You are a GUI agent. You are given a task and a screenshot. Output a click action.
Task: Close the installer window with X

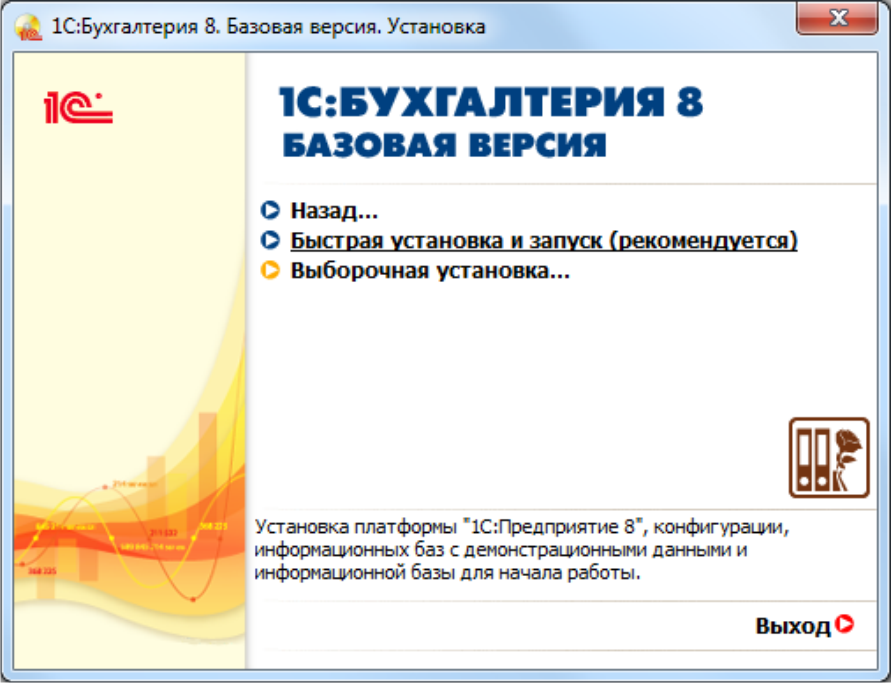coord(838,18)
